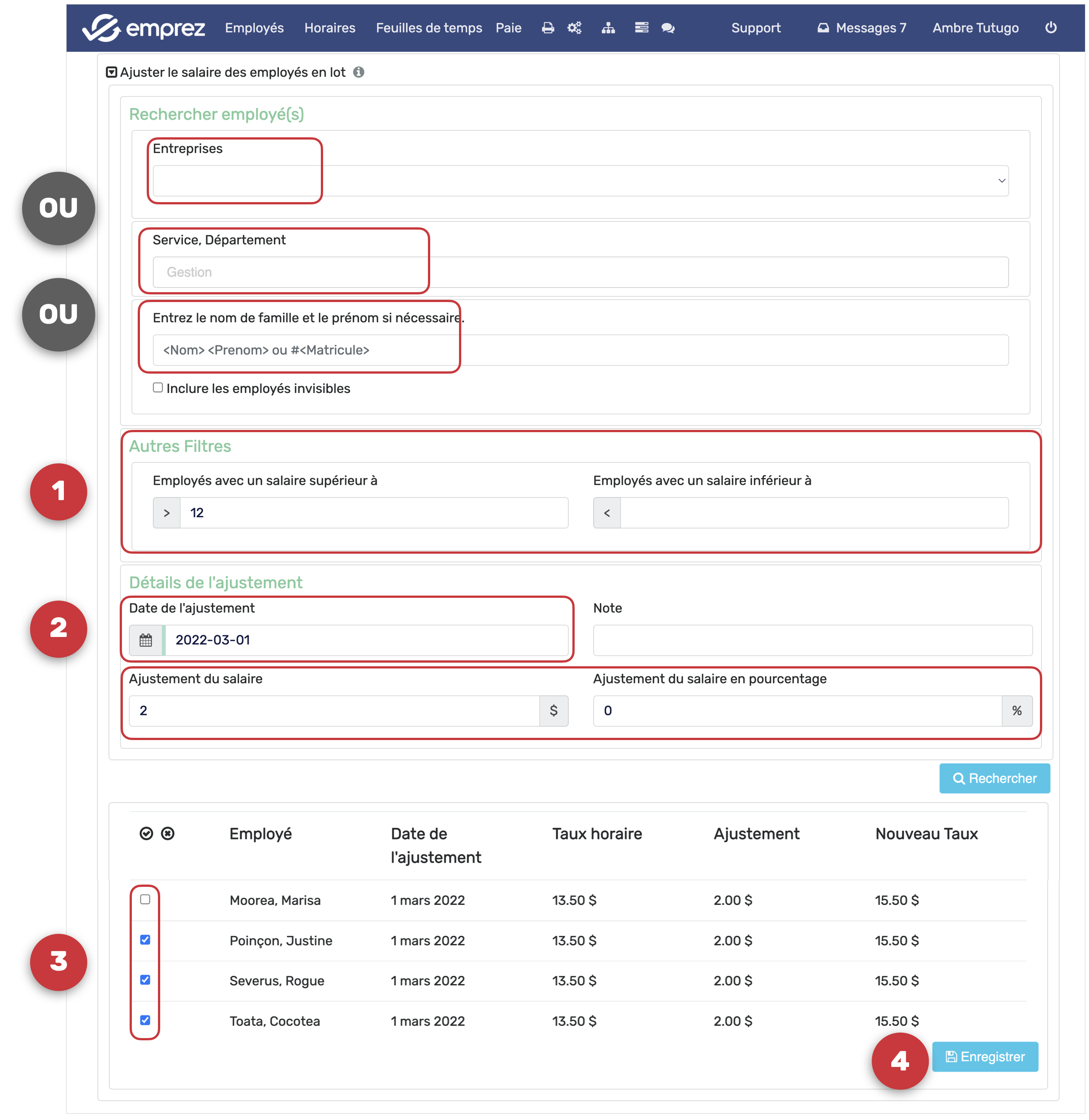The height and width of the screenshot is (1120, 1089).
Task: Click the chat bubbles icon
Action: pos(667,28)
